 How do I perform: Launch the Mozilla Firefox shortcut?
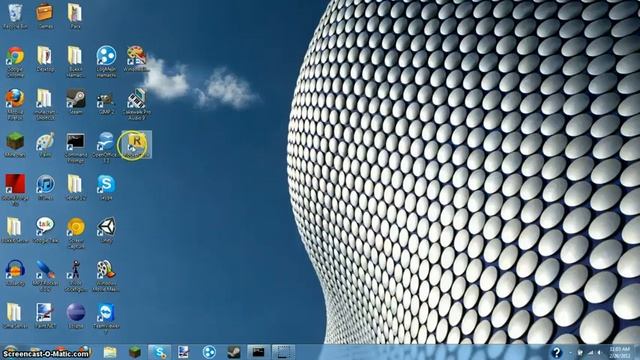[15, 104]
